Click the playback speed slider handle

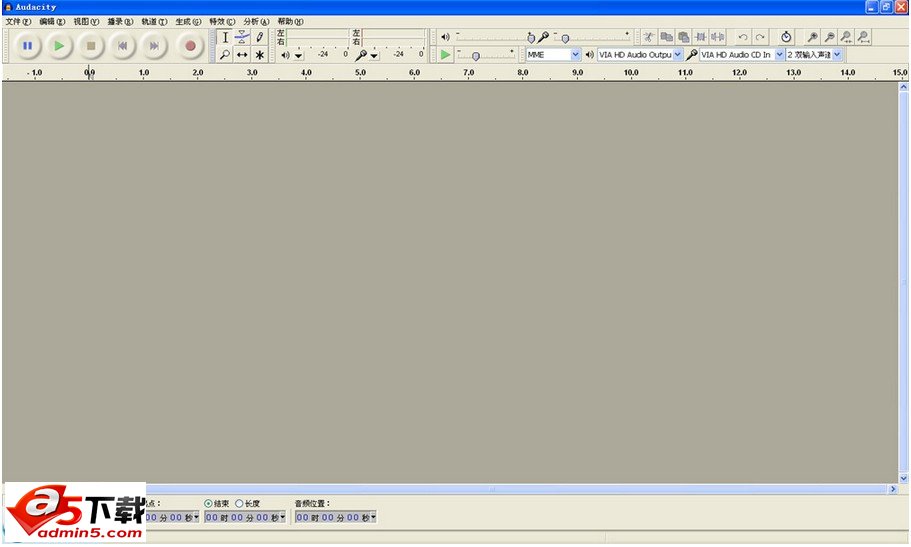click(x=476, y=56)
